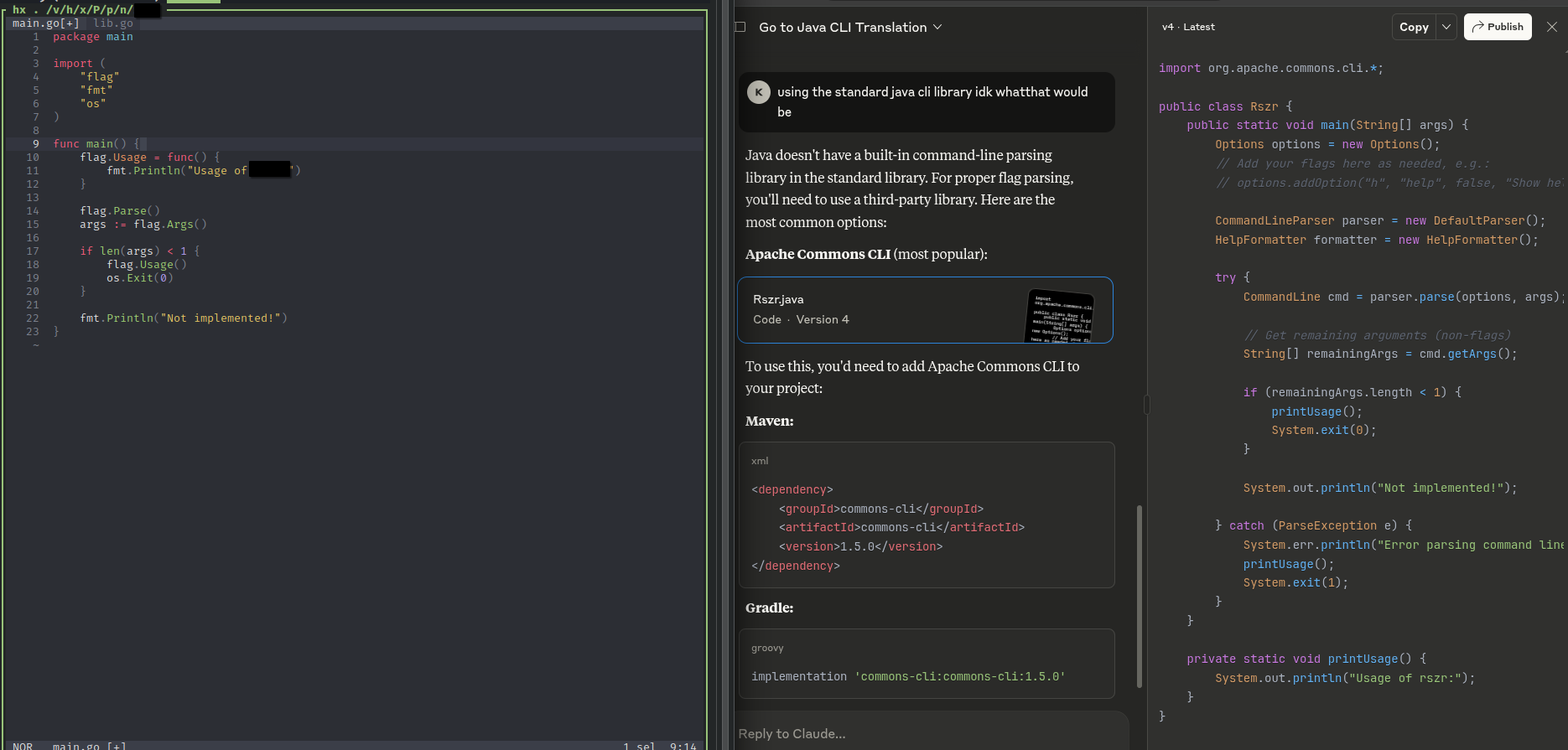Viewport: 1568px width, 750px height.
Task: Click the 'Gradle:' heading
Action: 769,608
